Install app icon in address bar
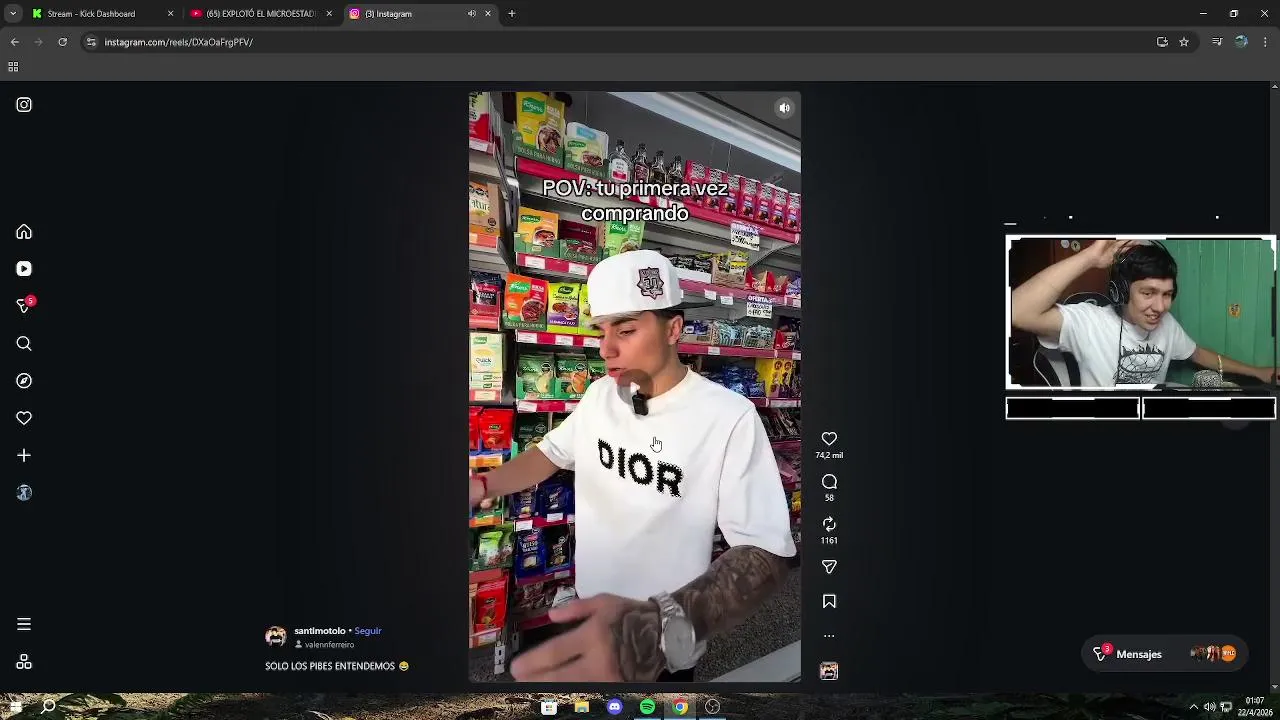Viewport: 1280px width, 720px height. (1162, 42)
